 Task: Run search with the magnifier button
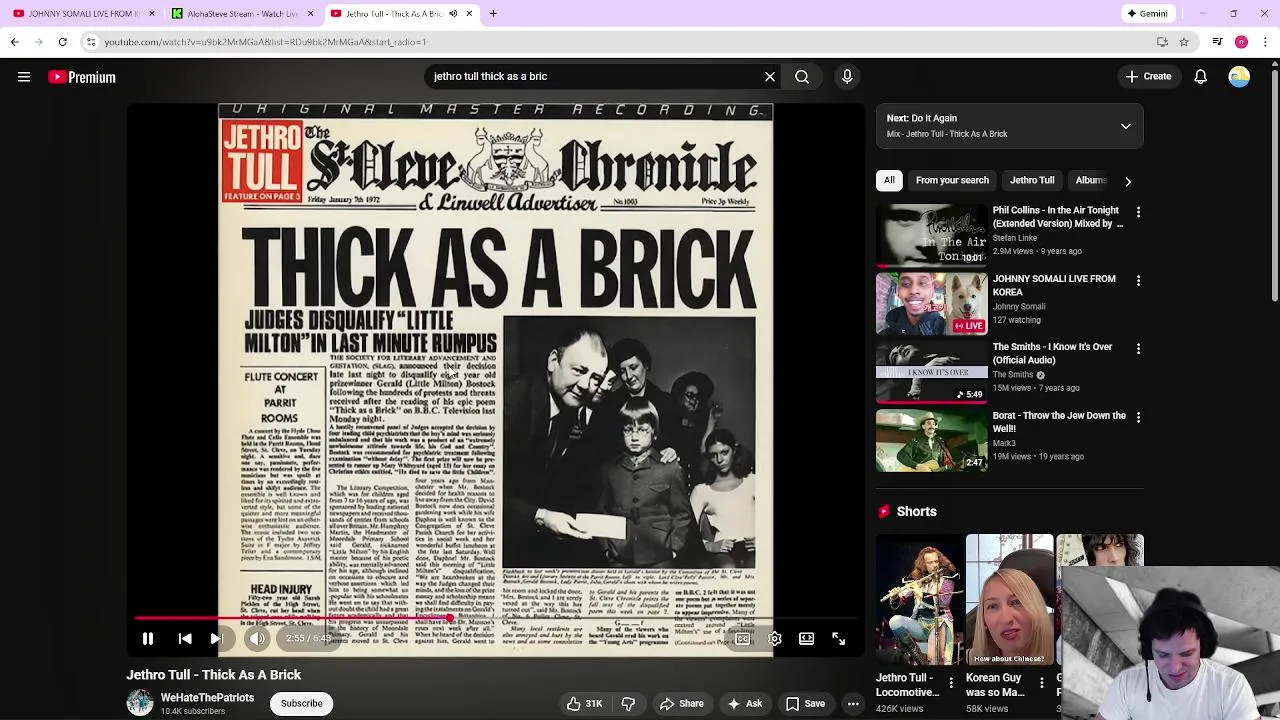(802, 76)
